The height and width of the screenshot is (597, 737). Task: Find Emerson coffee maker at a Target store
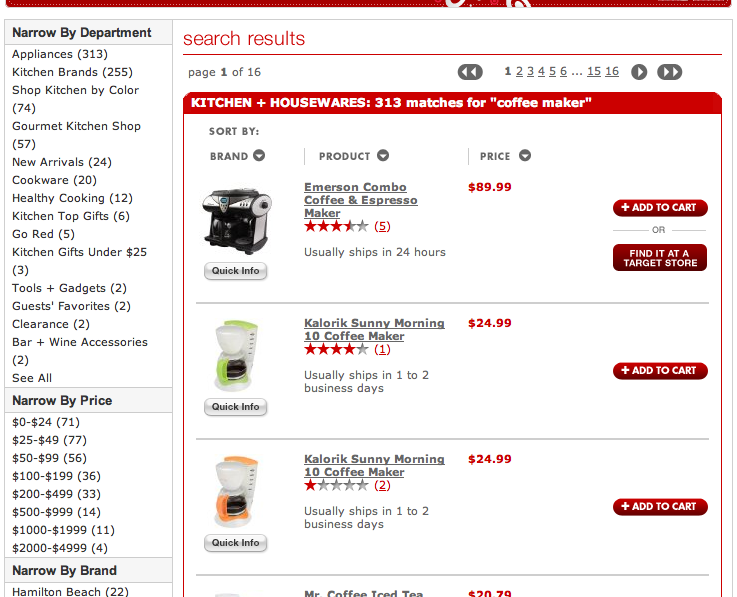click(660, 258)
